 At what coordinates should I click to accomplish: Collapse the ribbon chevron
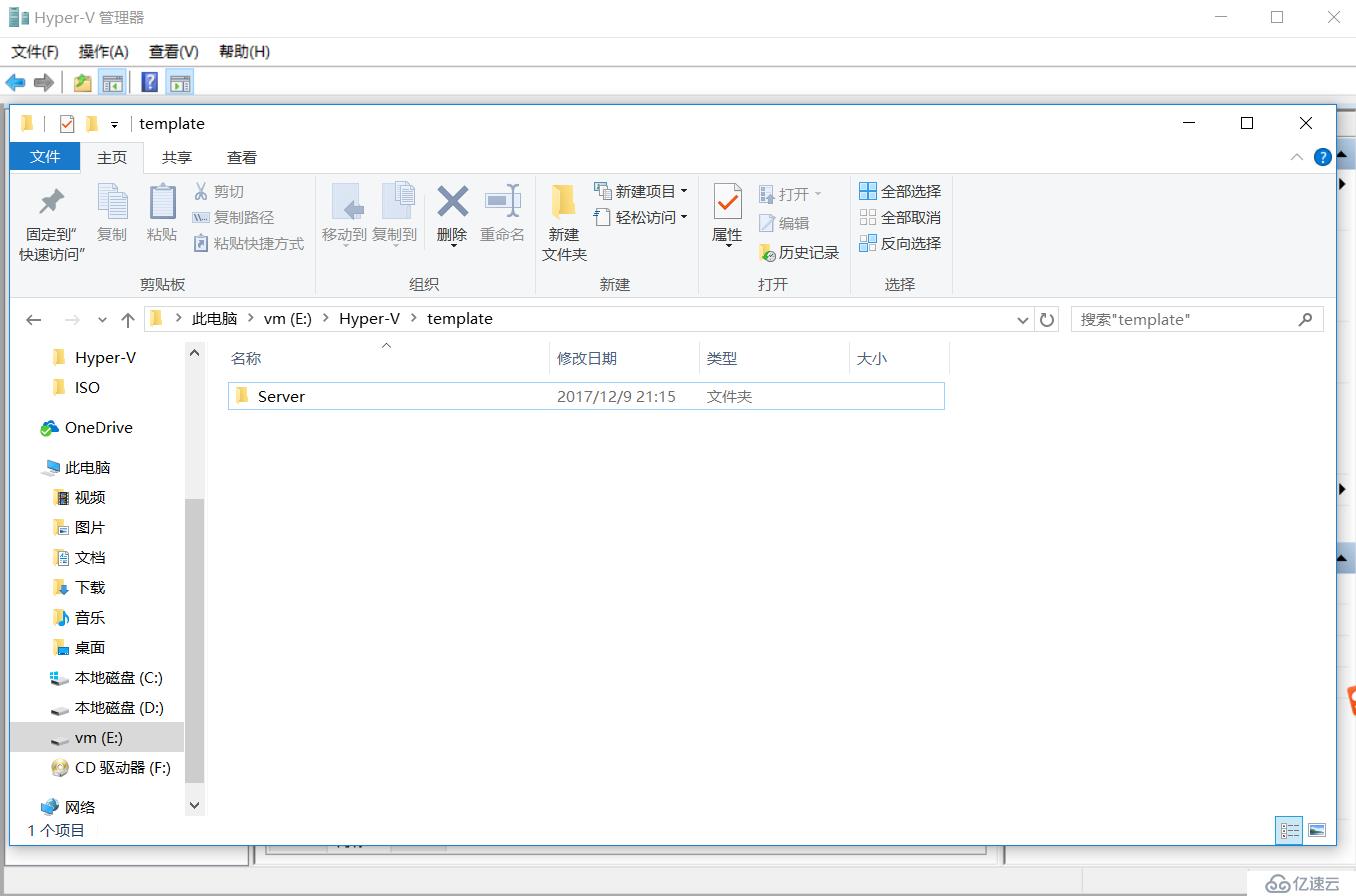[1296, 157]
